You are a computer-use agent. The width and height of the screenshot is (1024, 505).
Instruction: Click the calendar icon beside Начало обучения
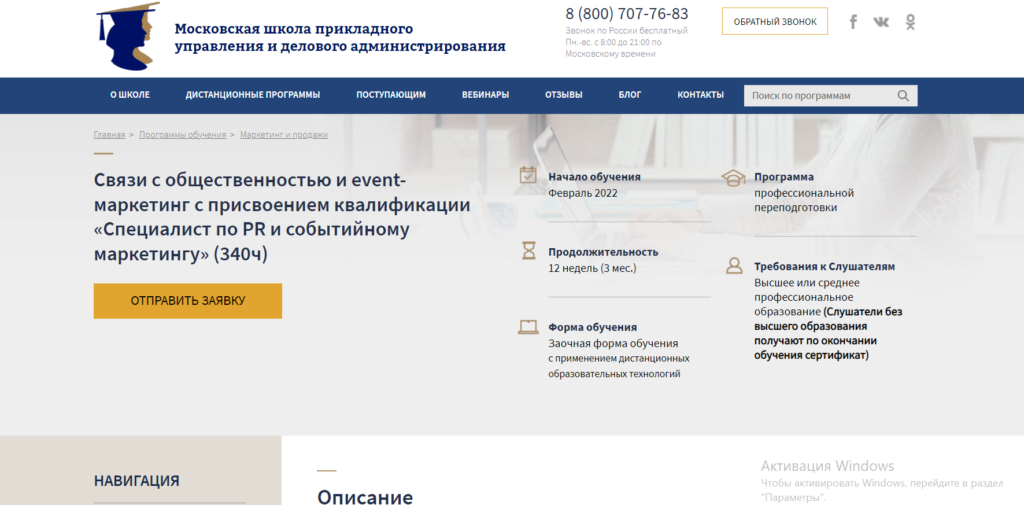point(528,176)
